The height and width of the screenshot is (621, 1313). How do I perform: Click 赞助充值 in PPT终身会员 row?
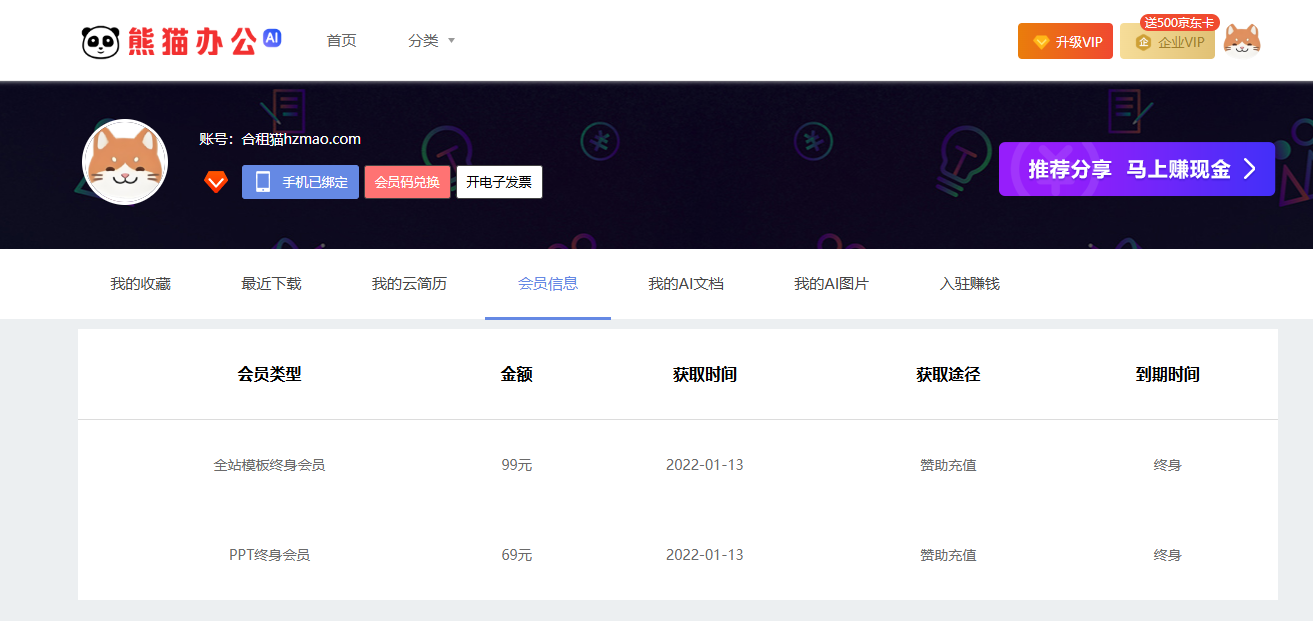pos(948,555)
